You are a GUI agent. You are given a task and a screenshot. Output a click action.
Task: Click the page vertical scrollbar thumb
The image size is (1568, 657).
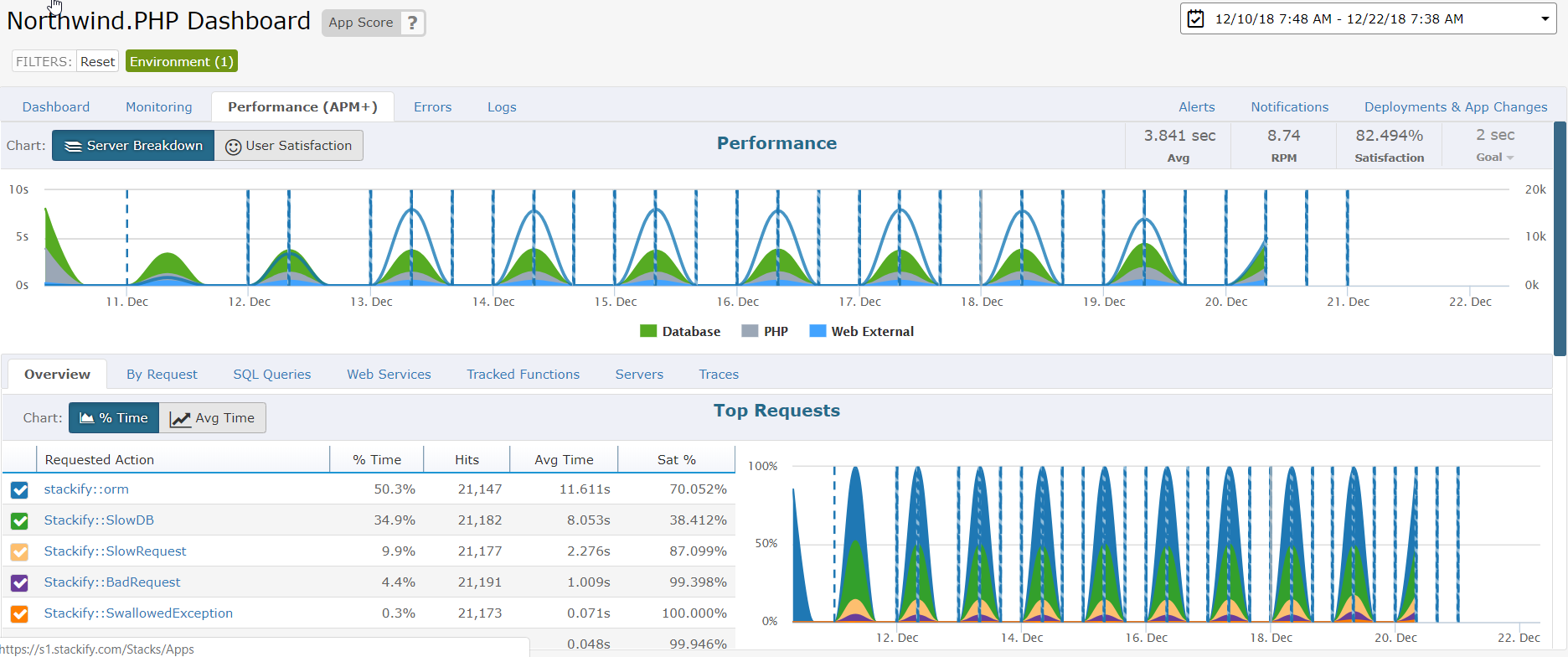coord(1560,239)
